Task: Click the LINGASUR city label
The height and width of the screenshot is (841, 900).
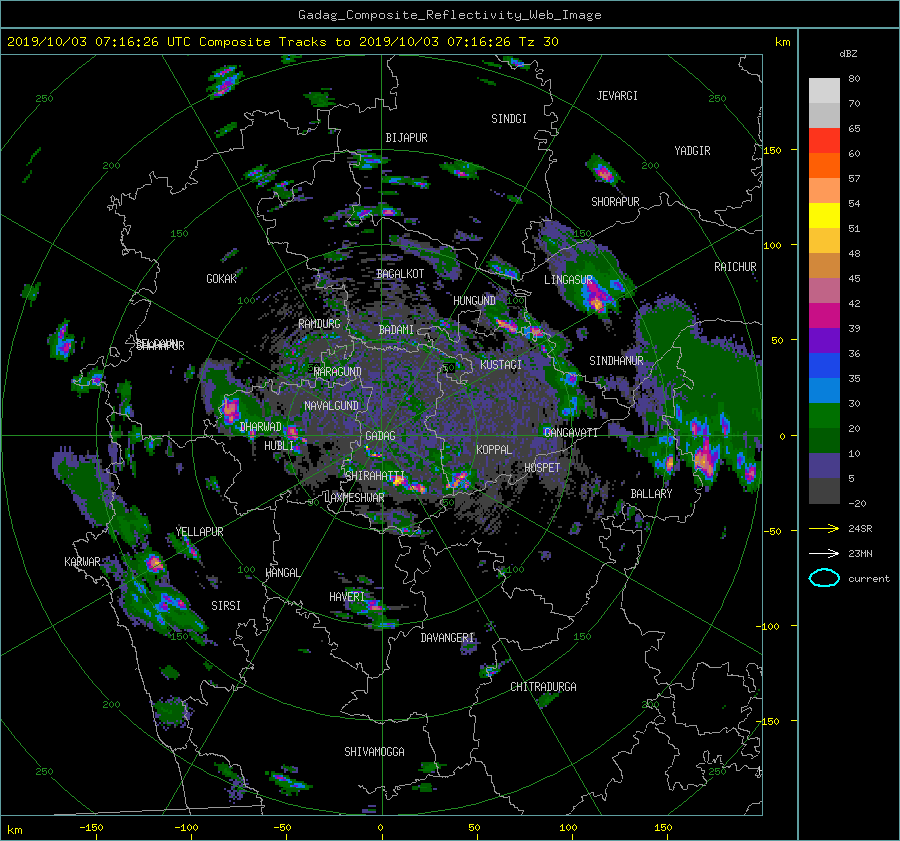Action: pos(568,280)
